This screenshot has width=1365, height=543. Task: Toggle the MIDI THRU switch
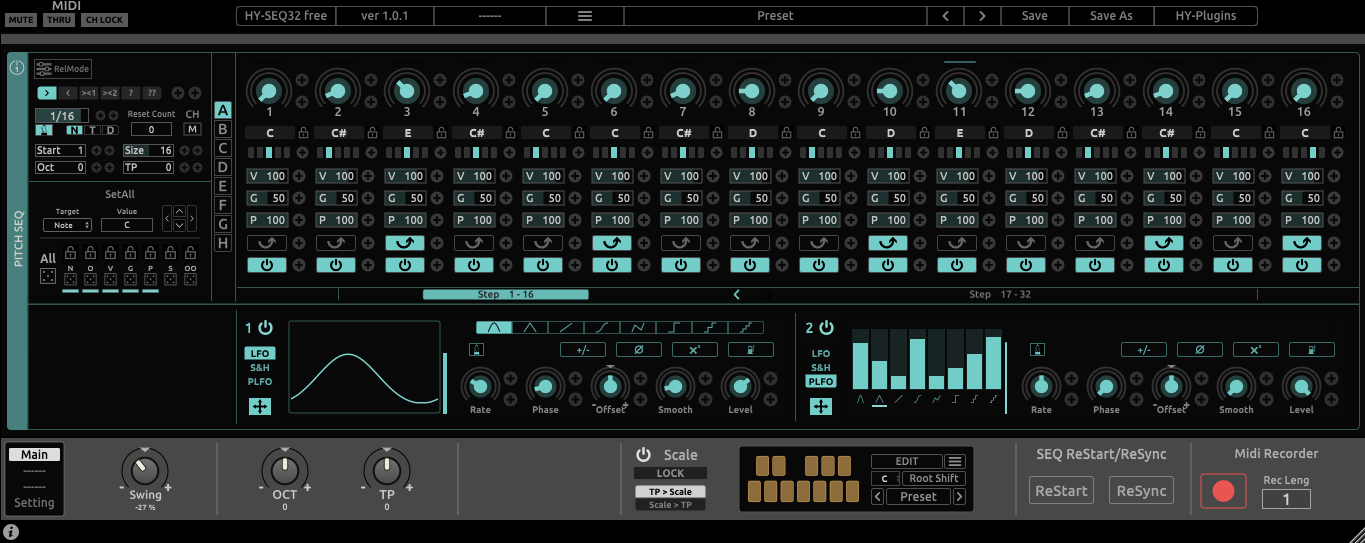pos(59,19)
